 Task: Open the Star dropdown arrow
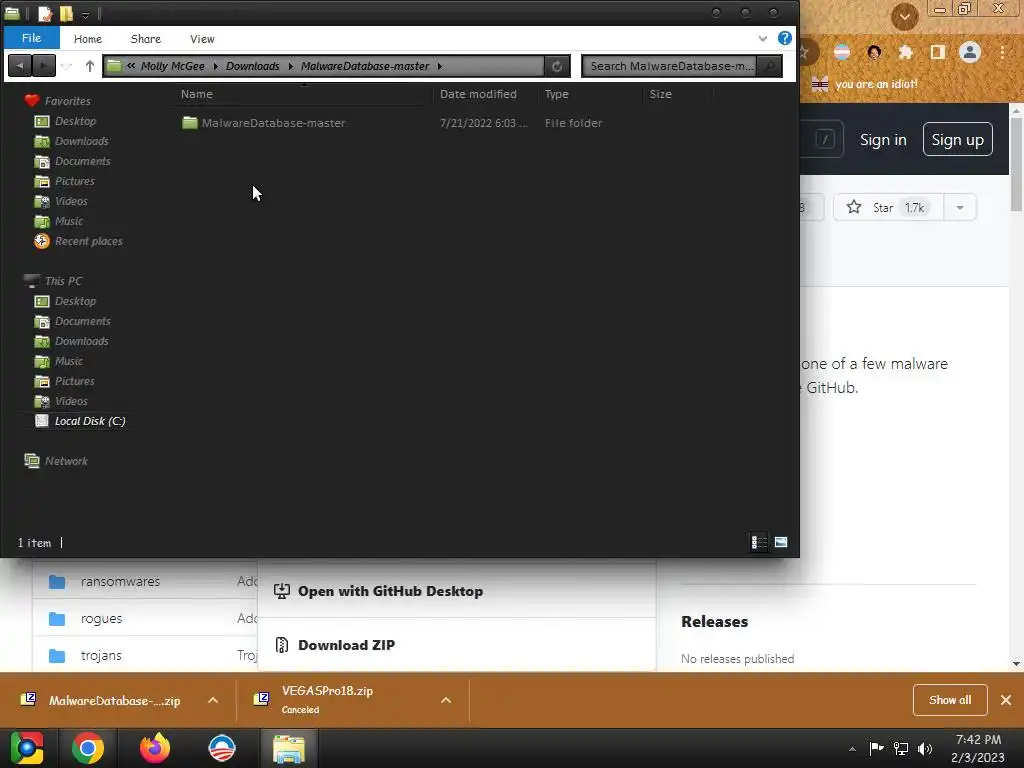[x=960, y=208]
